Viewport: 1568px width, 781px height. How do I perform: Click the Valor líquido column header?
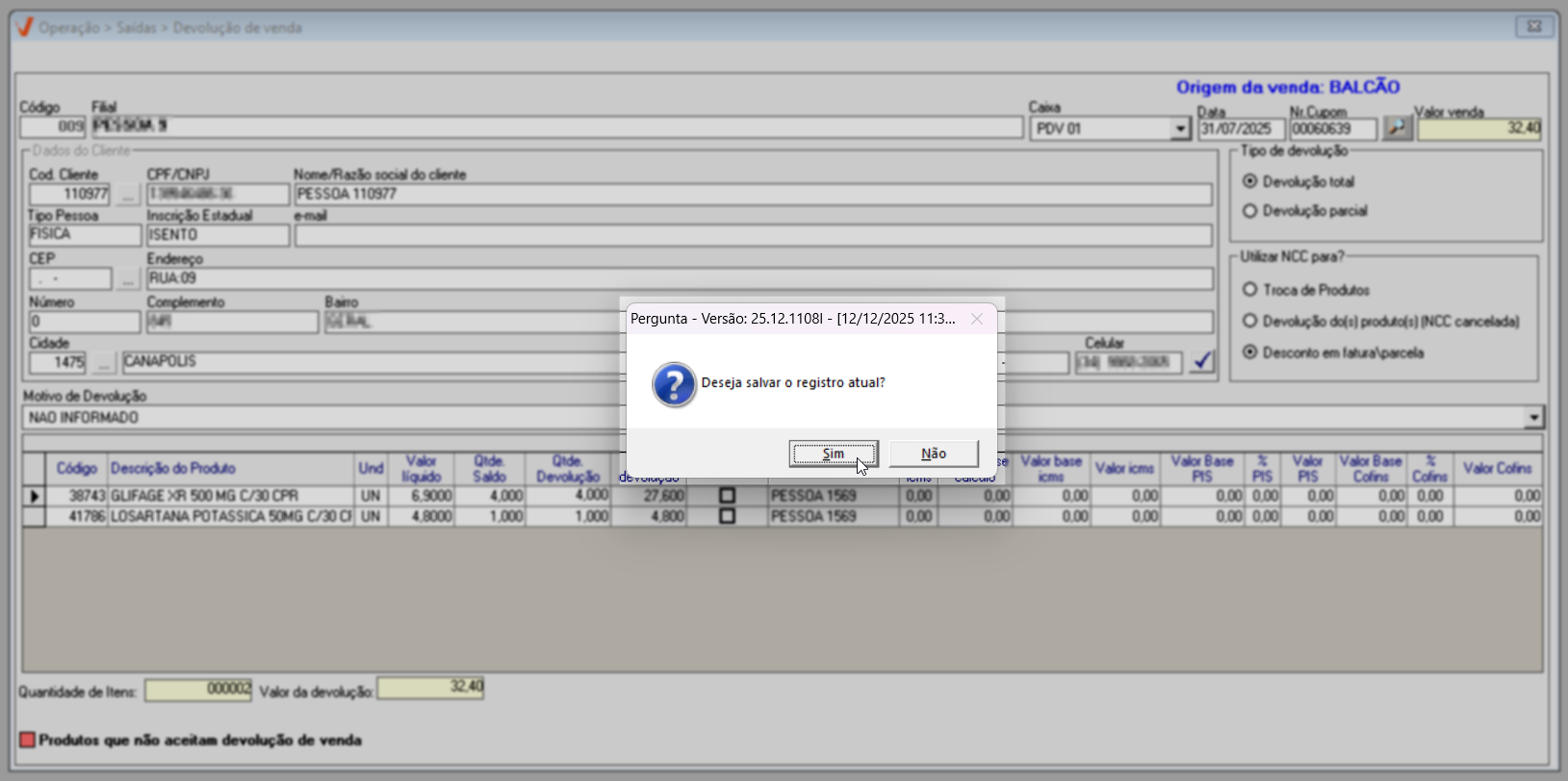[421, 469]
